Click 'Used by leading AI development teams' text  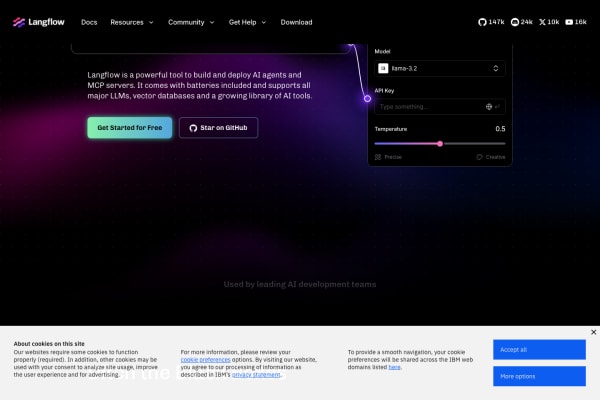click(x=300, y=284)
